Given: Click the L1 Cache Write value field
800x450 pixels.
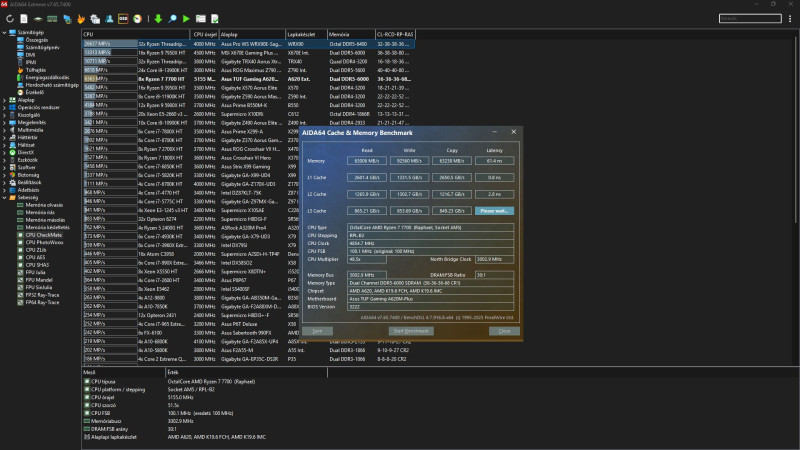Looking at the screenshot, I should click(x=409, y=178).
